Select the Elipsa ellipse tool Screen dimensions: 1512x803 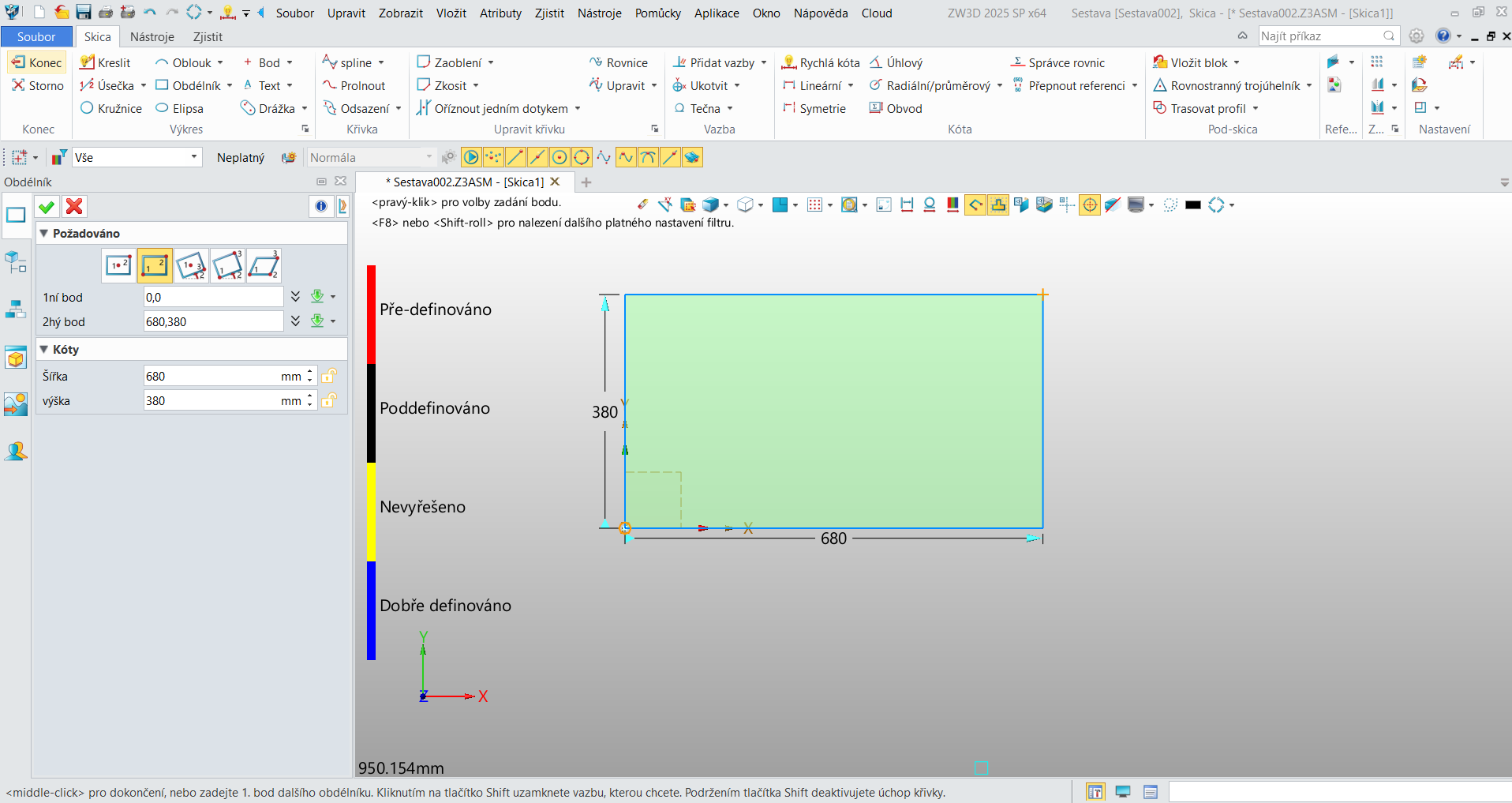pyautogui.click(x=179, y=108)
